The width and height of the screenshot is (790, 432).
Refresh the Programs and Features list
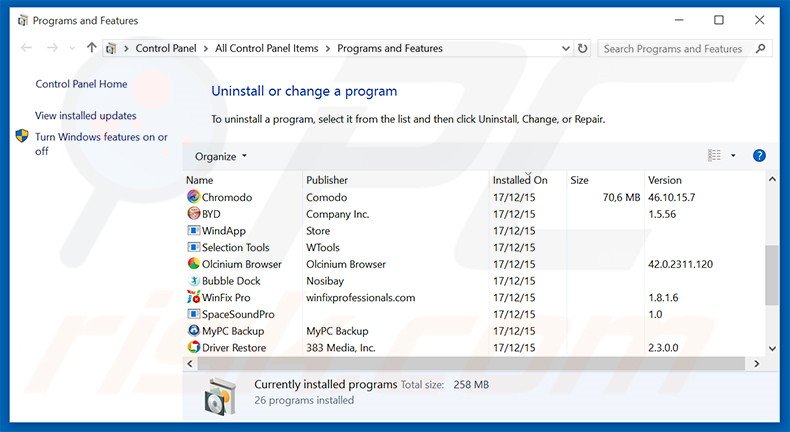582,48
